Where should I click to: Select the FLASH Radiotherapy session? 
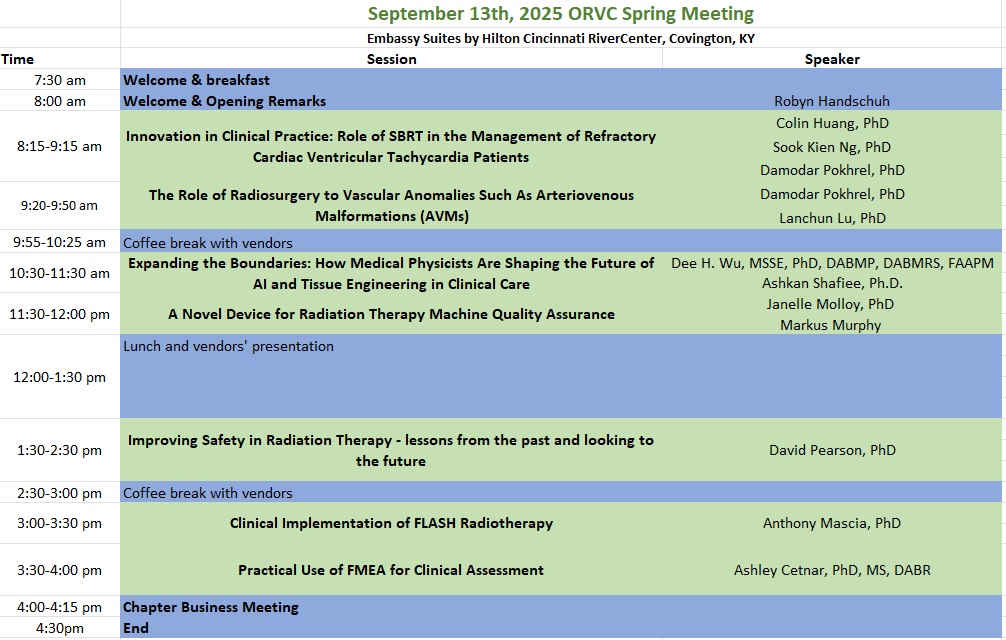coord(391,523)
